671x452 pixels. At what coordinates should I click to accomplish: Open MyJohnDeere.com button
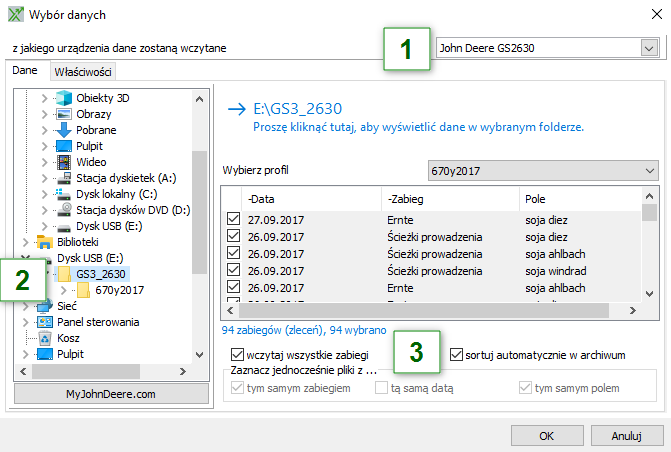pyautogui.click(x=111, y=394)
